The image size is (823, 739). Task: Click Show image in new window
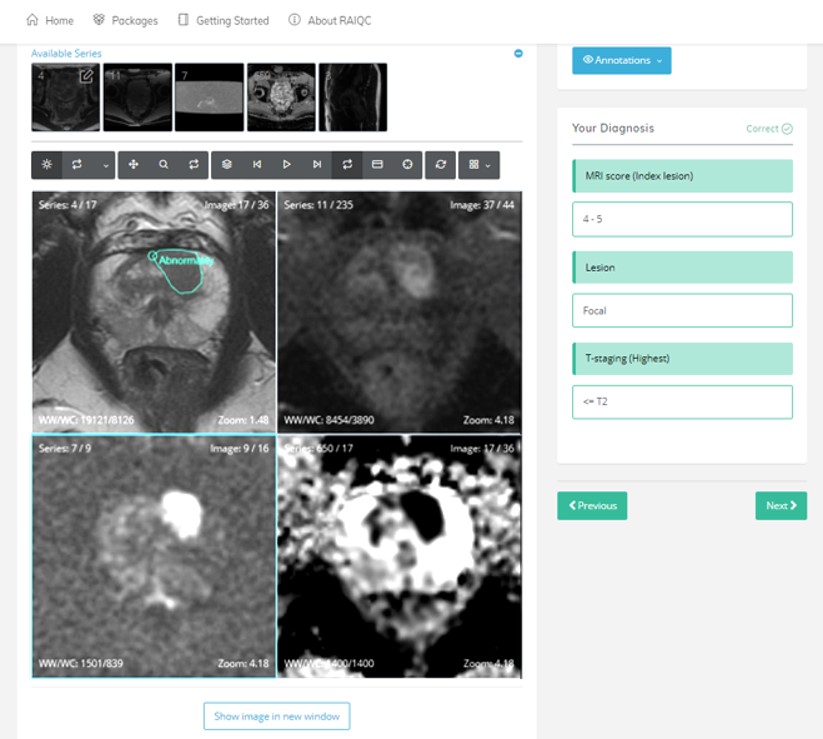(x=277, y=716)
